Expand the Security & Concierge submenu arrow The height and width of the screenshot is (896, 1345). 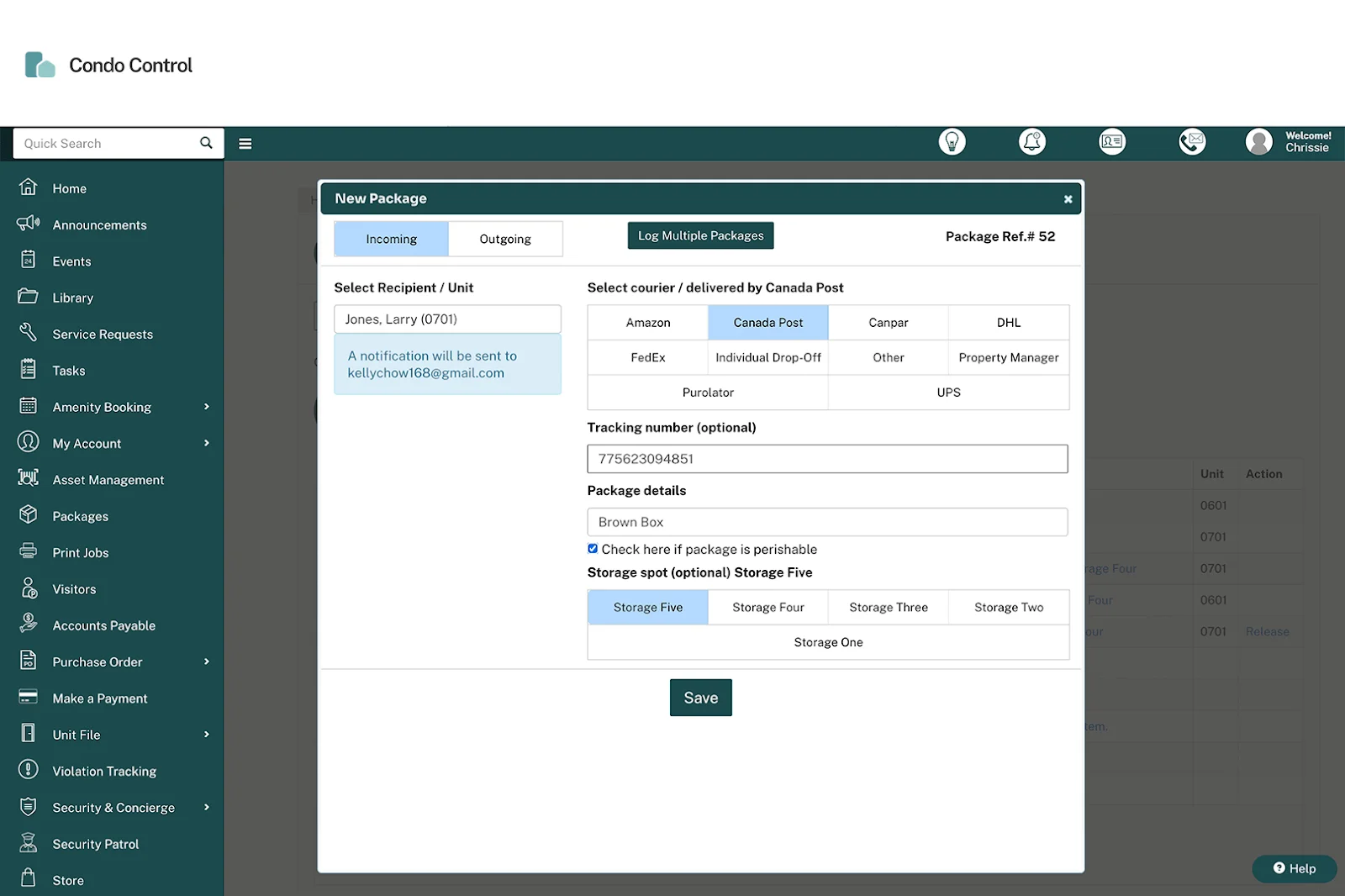coord(207,808)
